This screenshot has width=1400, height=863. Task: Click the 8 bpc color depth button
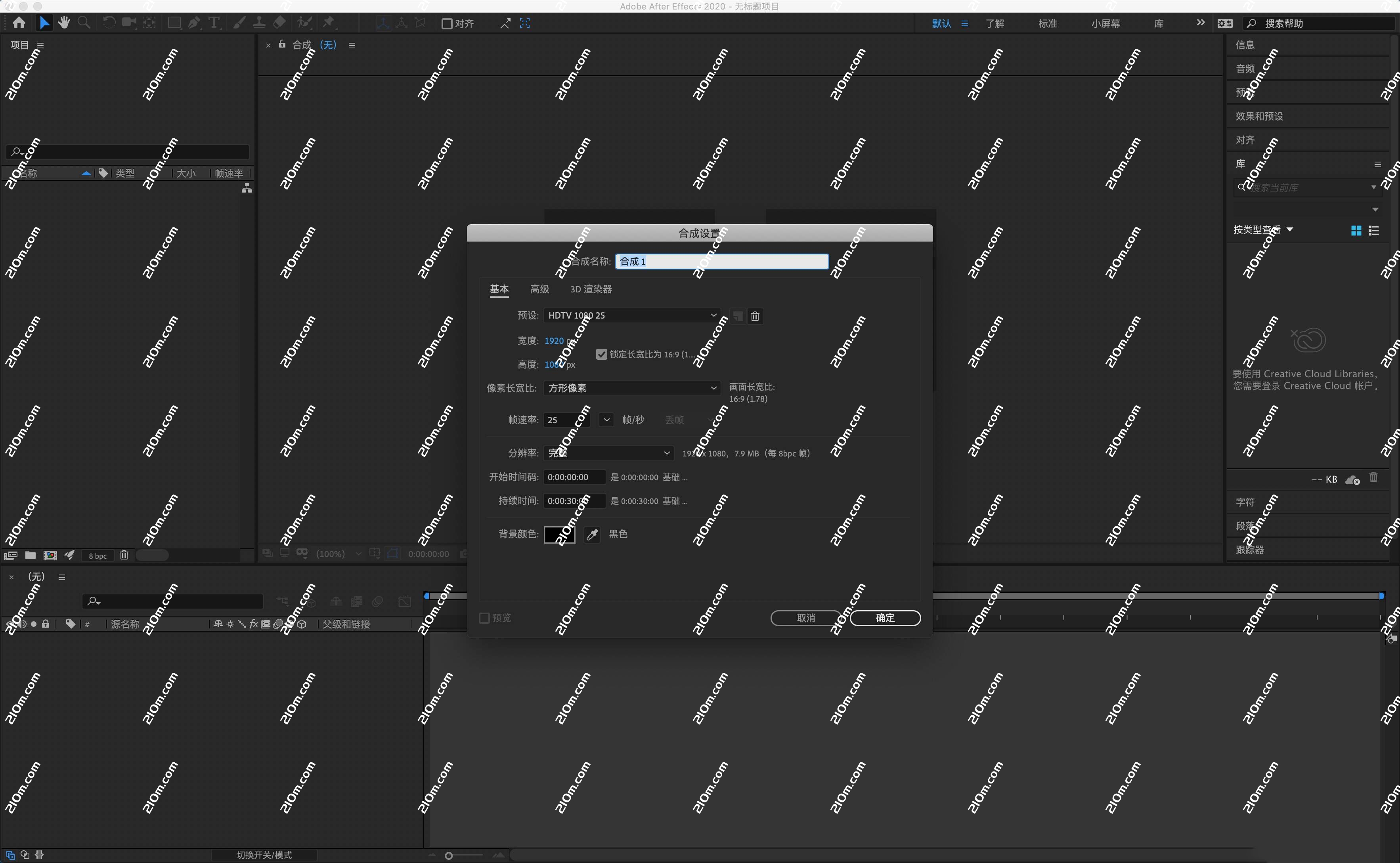coord(98,556)
